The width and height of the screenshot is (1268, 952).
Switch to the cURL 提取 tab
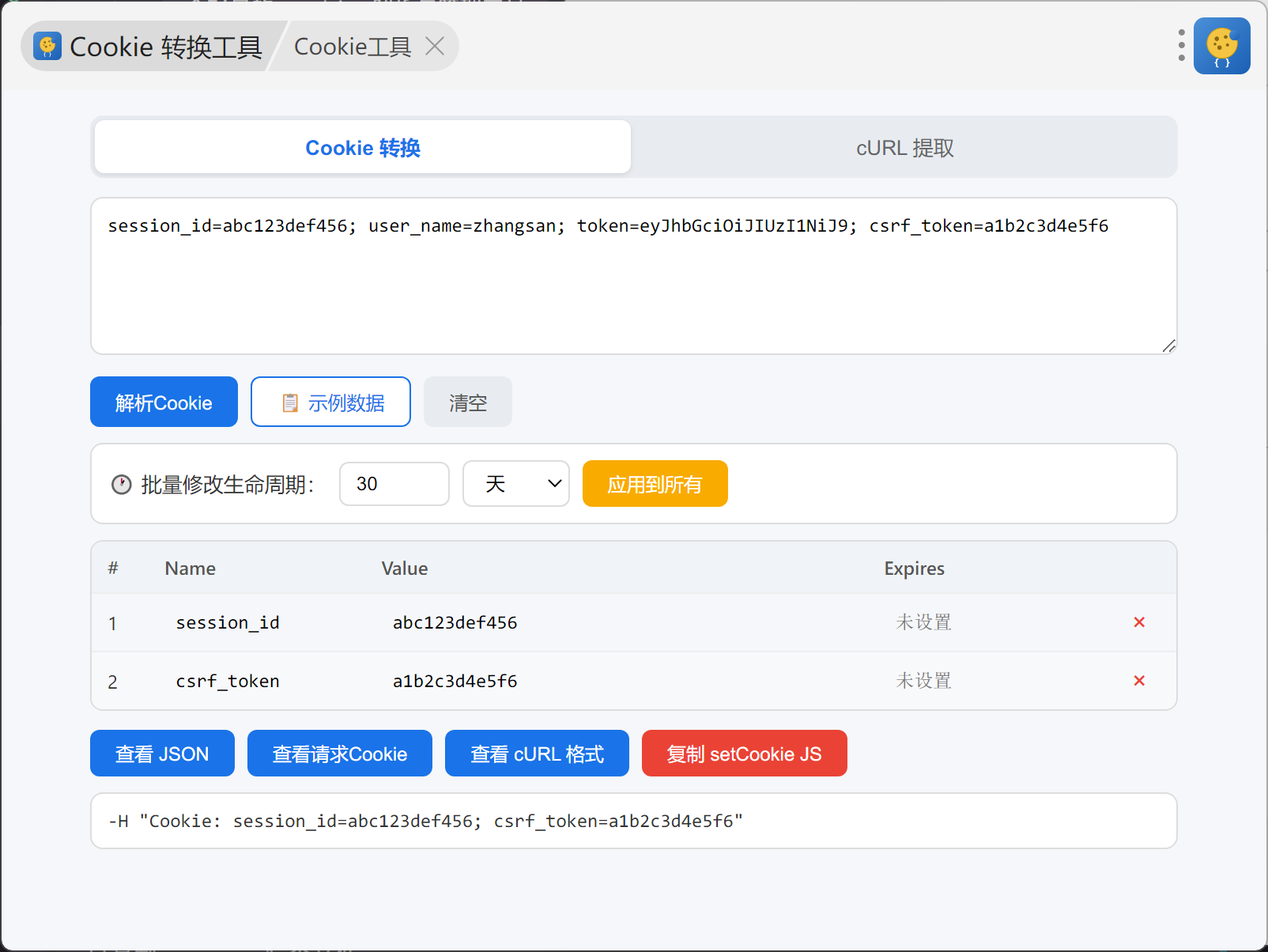[904, 148]
